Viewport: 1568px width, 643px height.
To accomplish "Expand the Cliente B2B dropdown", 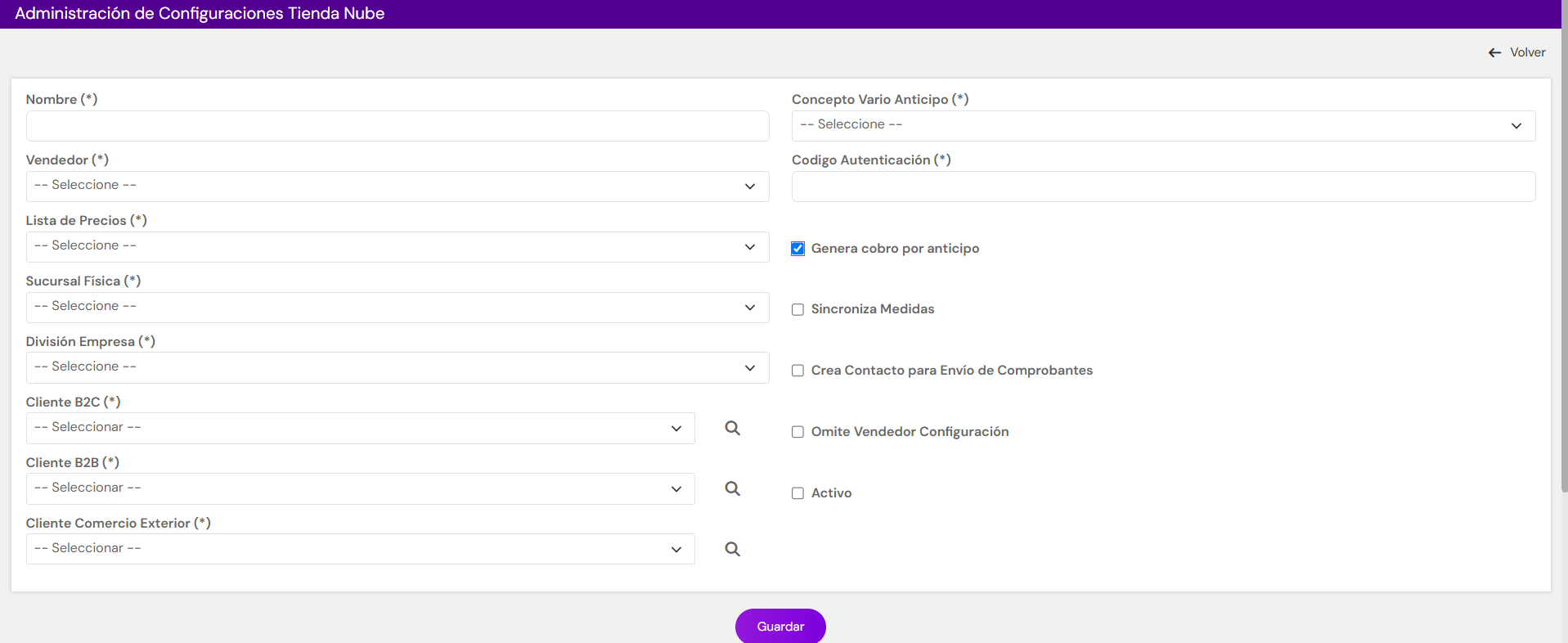I will tap(361, 489).
